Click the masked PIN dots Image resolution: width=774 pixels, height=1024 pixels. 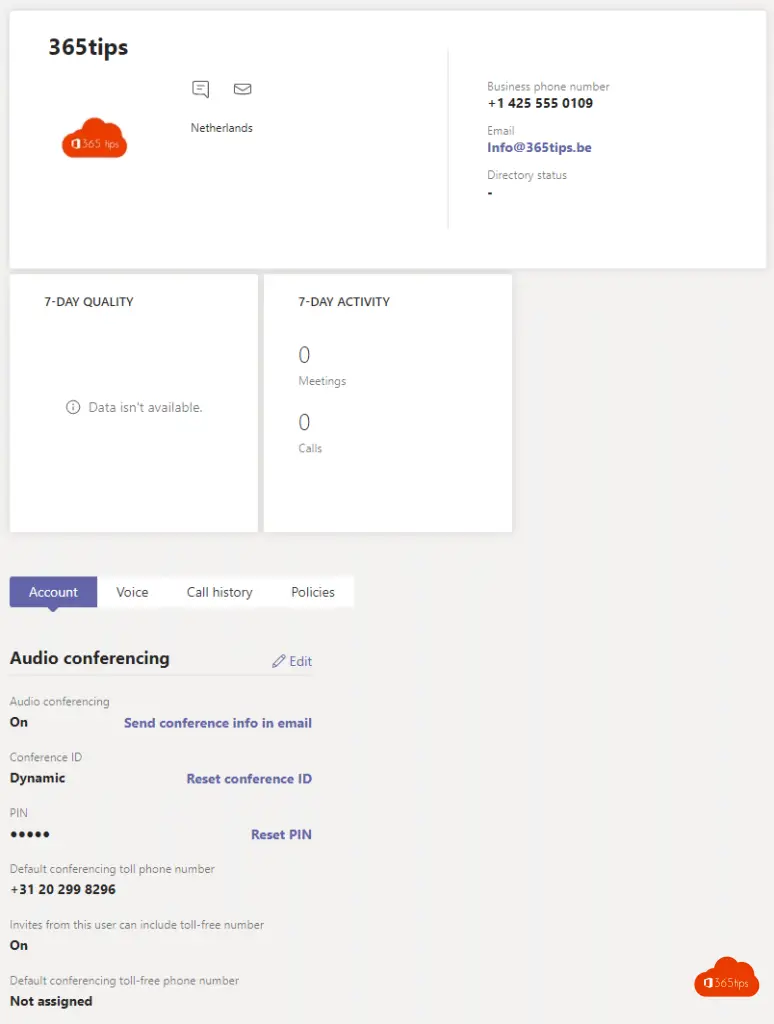[x=30, y=835]
